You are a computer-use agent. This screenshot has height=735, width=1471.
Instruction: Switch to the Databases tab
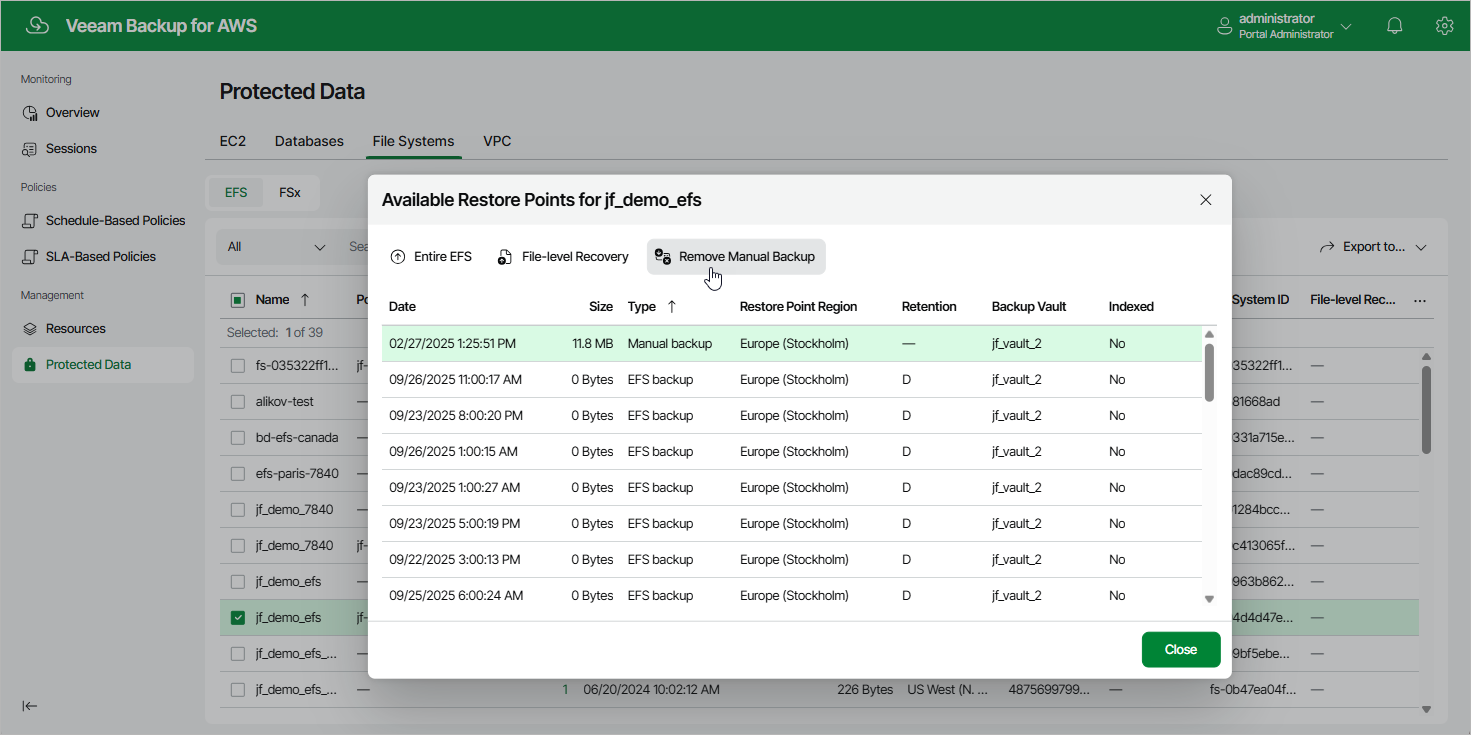click(x=309, y=142)
